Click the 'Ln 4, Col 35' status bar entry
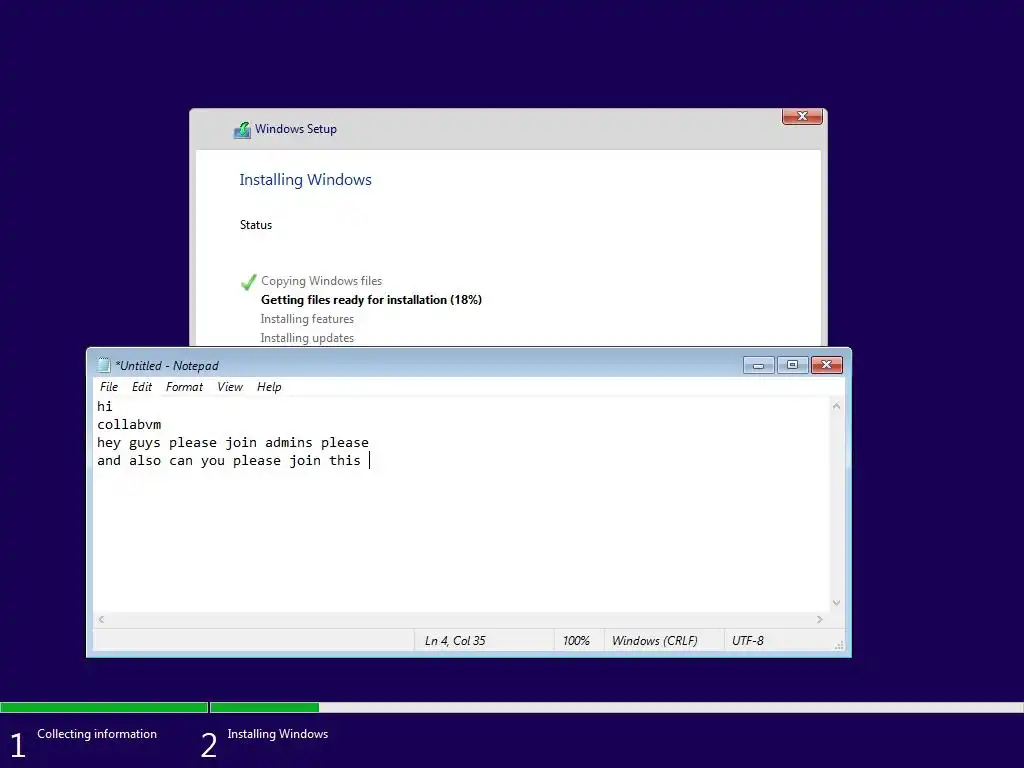 [455, 641]
